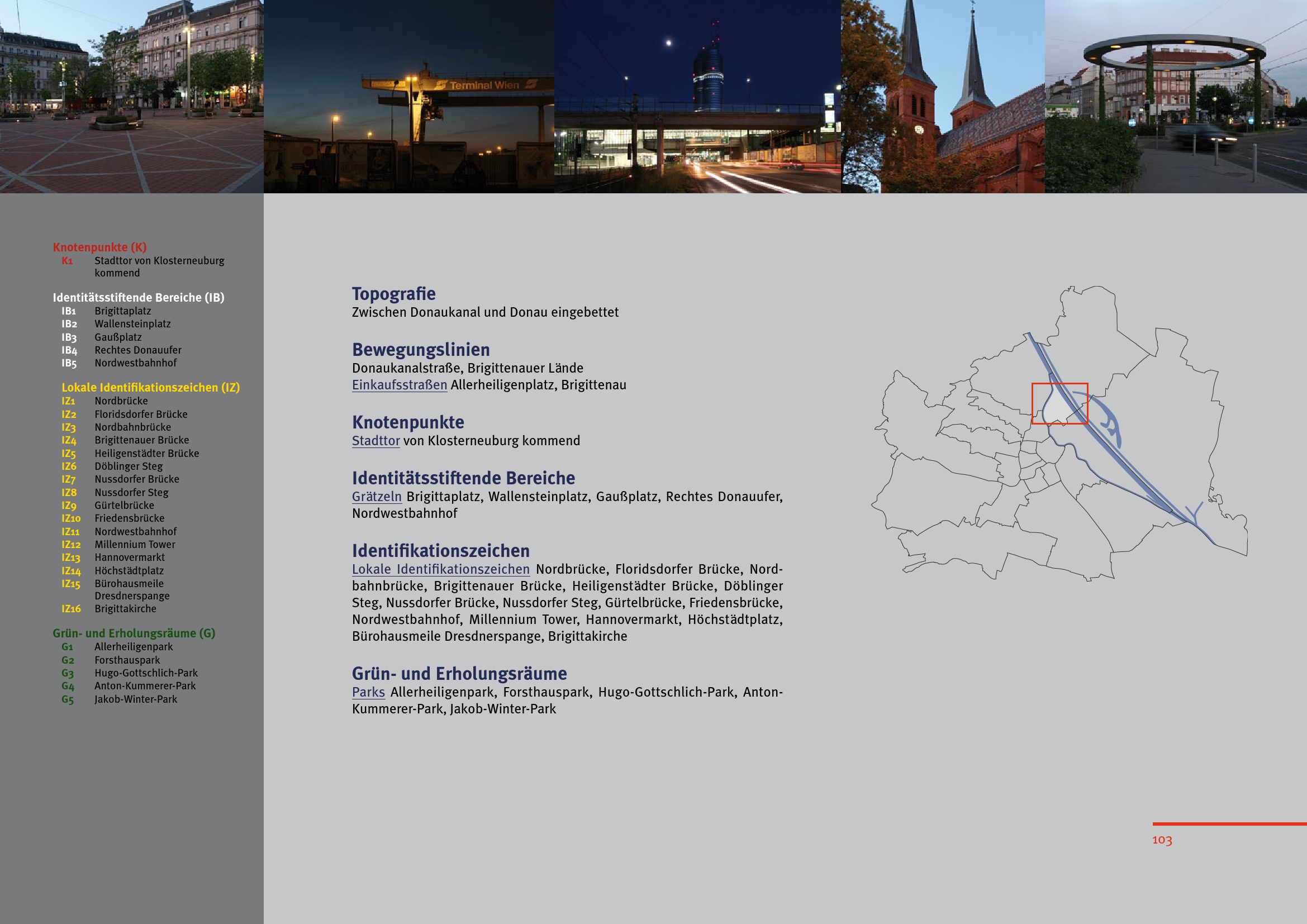Click the underlined Stadttor link
This screenshot has height=924, width=1307.
376,441
